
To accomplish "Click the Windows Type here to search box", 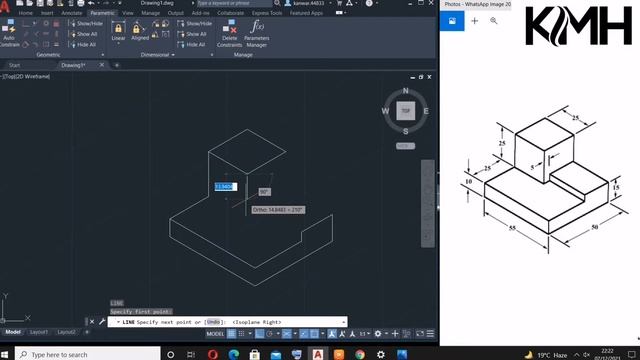I will [x=88, y=354].
